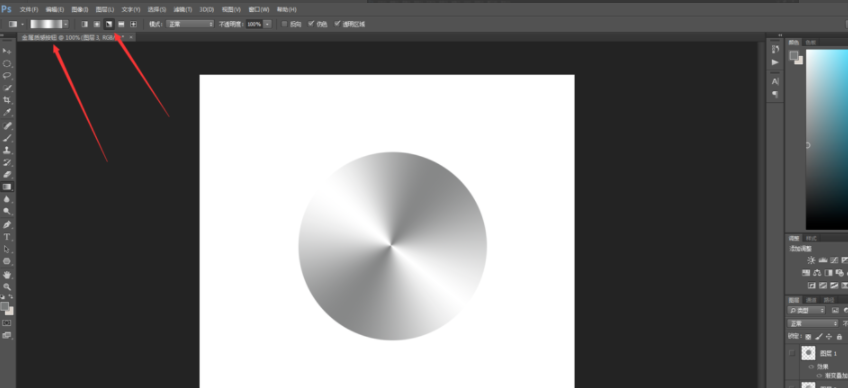
Task: Uncheck the 透明区域 (Transparency) checkbox
Action: [x=337, y=24]
